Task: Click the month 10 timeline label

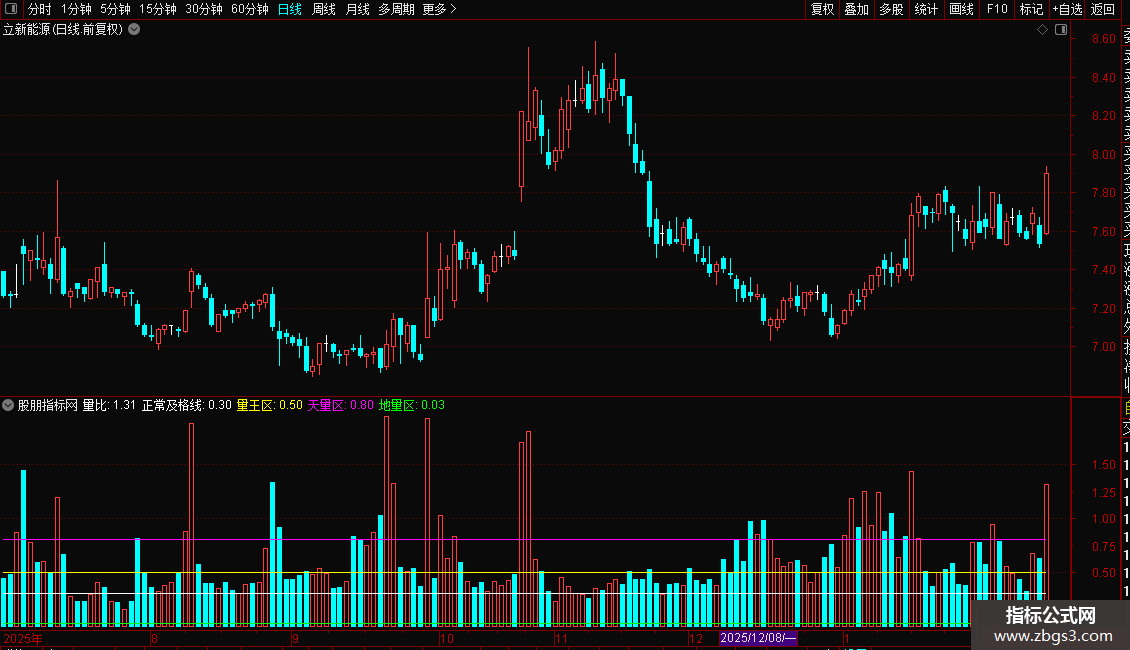Action: click(447, 638)
